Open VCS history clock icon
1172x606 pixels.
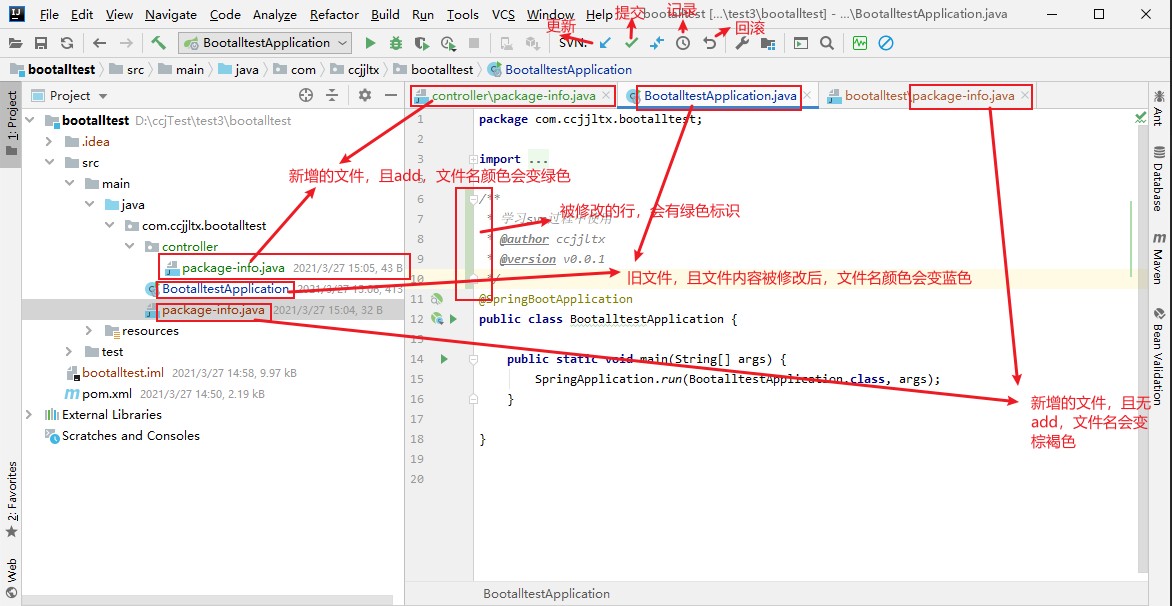coord(683,43)
